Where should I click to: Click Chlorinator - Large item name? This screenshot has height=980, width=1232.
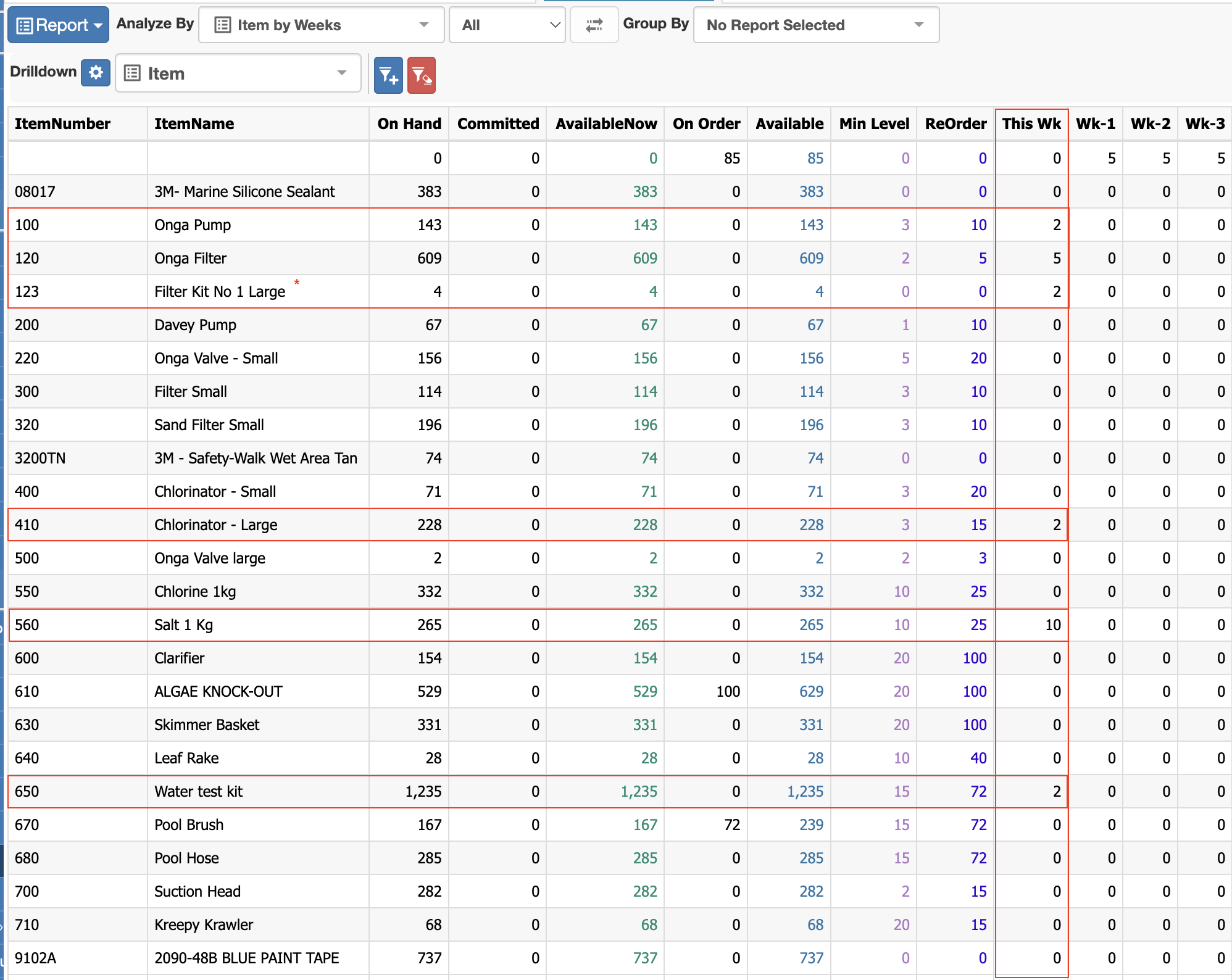coord(215,525)
